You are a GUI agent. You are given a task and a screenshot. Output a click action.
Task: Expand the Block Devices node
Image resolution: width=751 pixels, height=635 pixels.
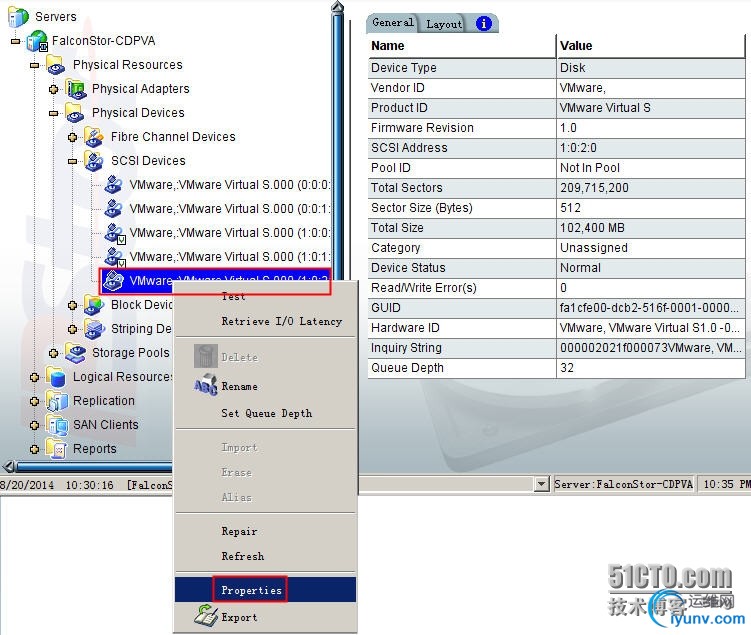pos(72,306)
